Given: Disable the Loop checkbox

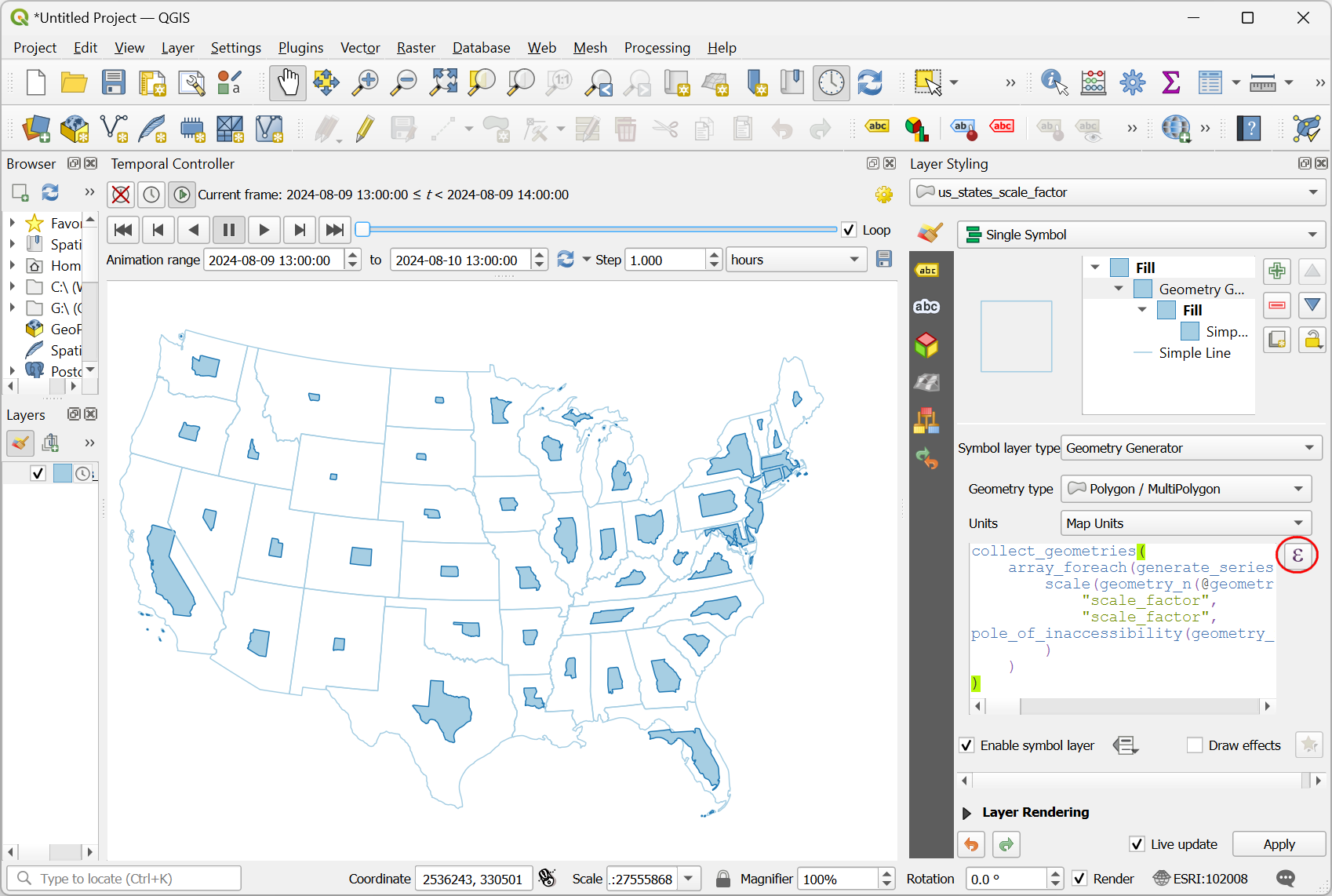Looking at the screenshot, I should (x=849, y=230).
